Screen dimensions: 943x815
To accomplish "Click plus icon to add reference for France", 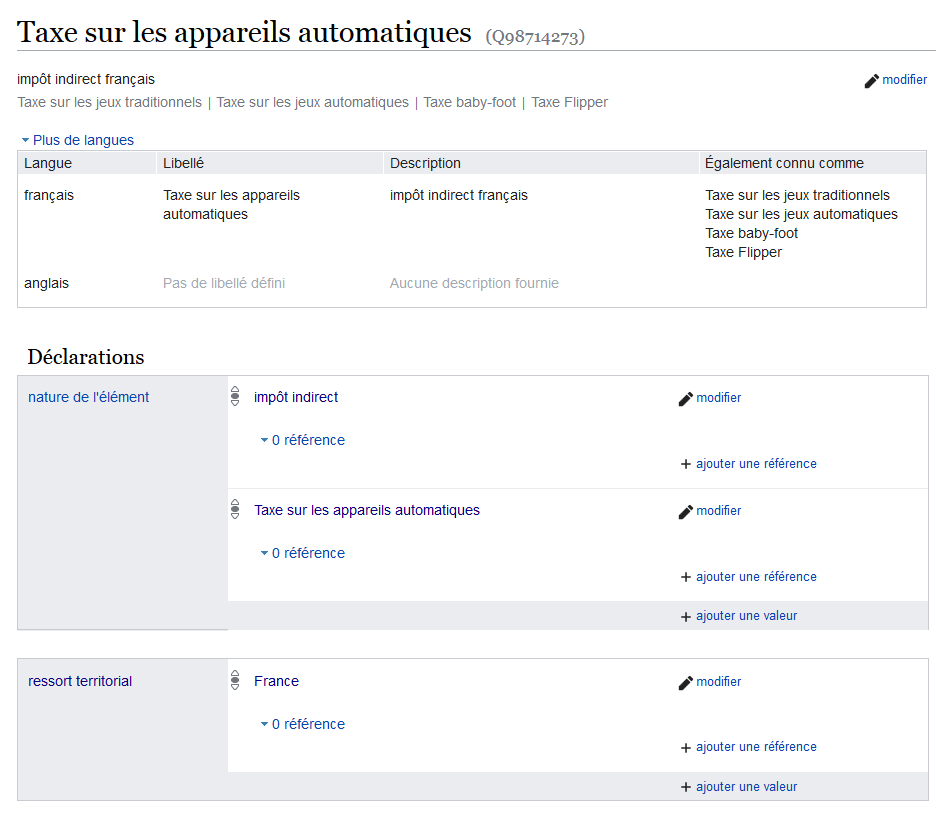I will [x=686, y=748].
